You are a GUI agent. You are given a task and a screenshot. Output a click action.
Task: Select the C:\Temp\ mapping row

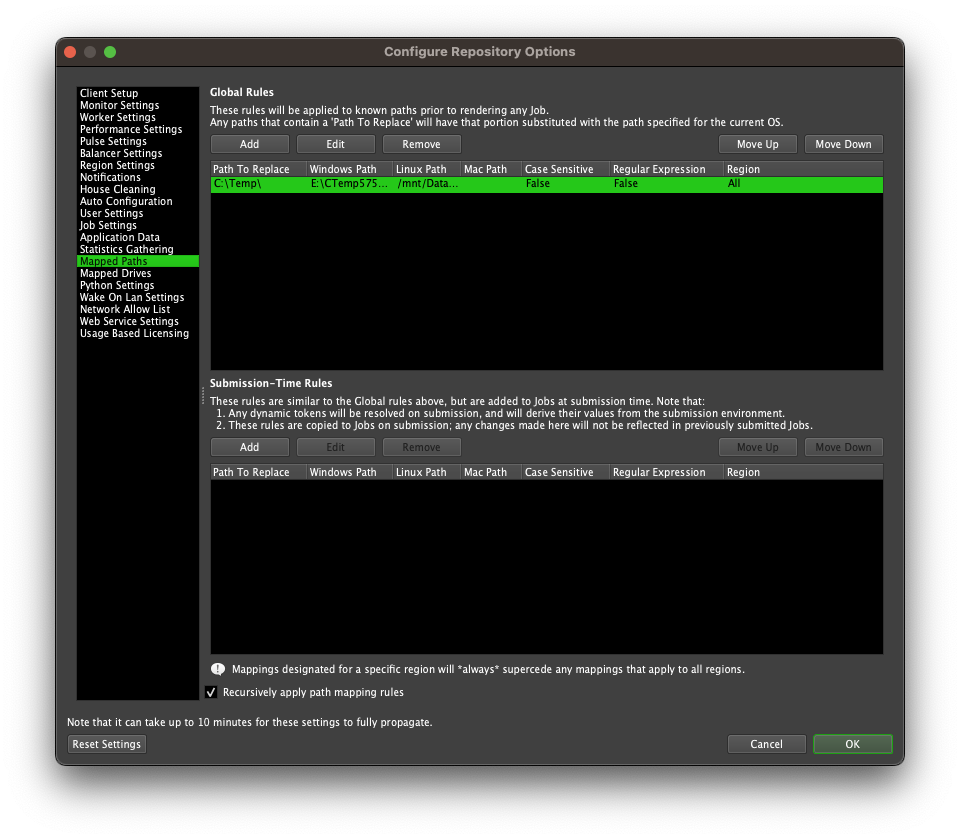tap(400, 184)
